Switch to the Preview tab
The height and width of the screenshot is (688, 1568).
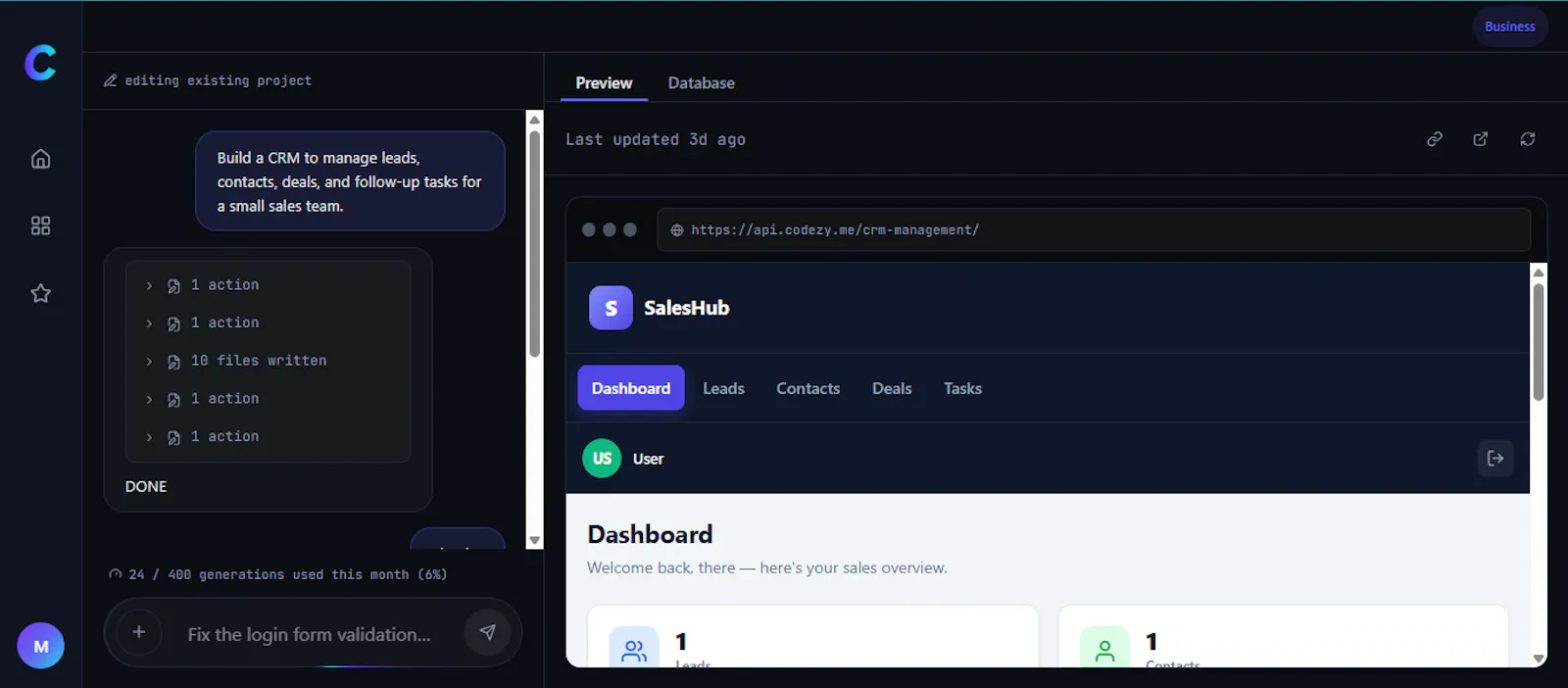click(604, 83)
